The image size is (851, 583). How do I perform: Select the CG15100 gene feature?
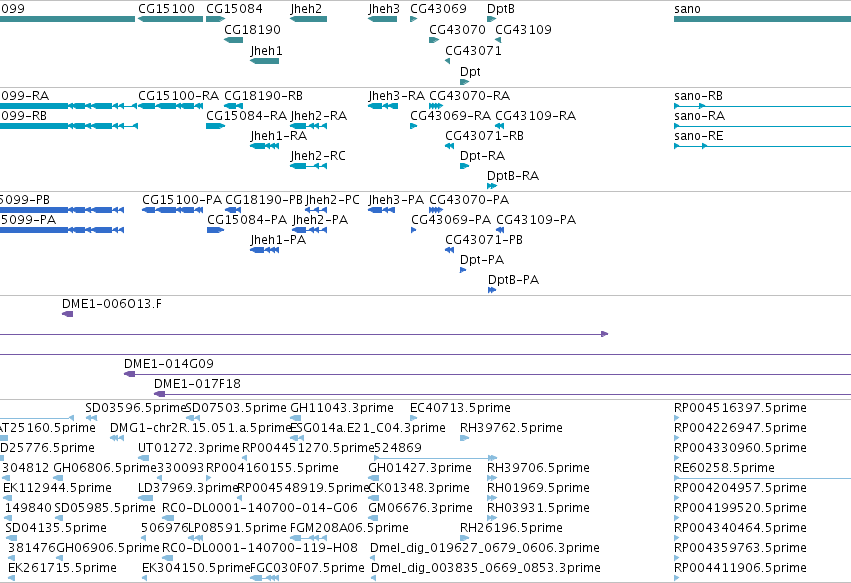coord(170,19)
